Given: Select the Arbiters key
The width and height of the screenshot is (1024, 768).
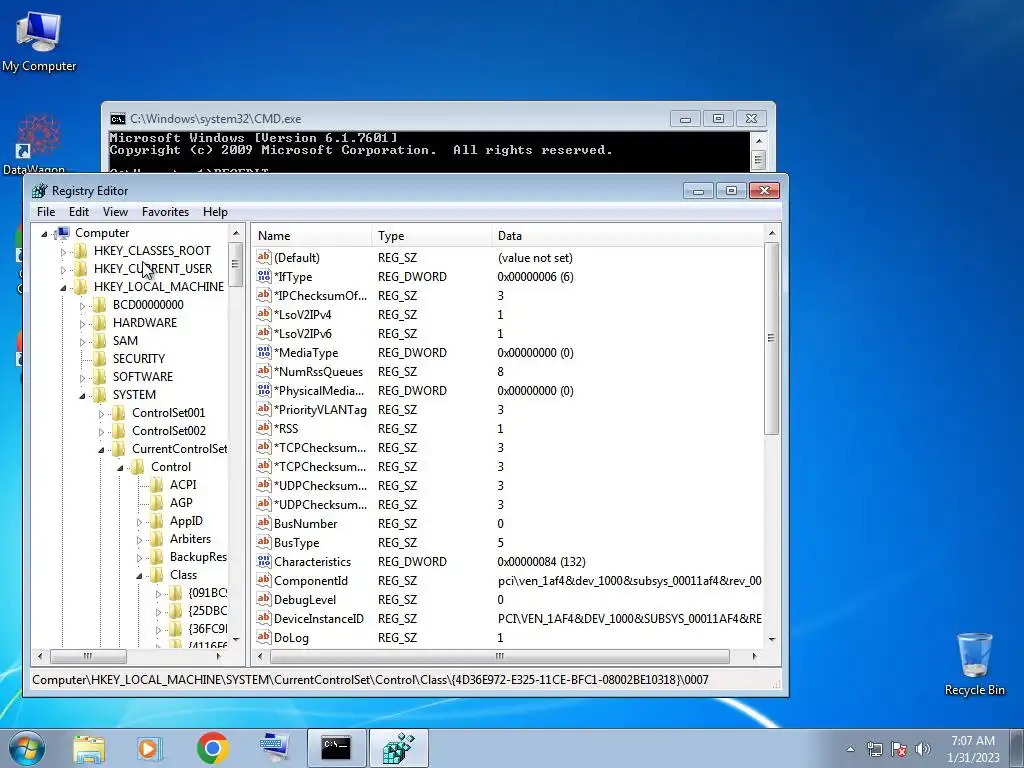Looking at the screenshot, I should tap(190, 539).
